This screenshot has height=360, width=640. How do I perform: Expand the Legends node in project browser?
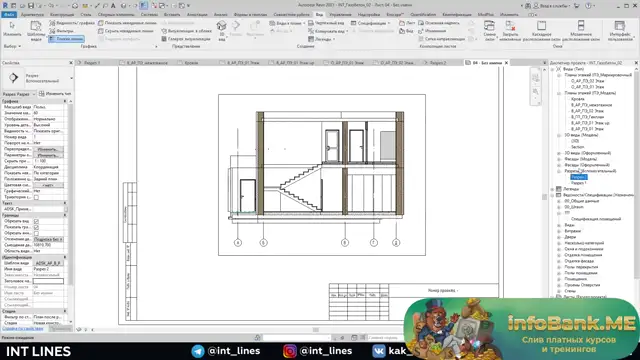point(553,189)
